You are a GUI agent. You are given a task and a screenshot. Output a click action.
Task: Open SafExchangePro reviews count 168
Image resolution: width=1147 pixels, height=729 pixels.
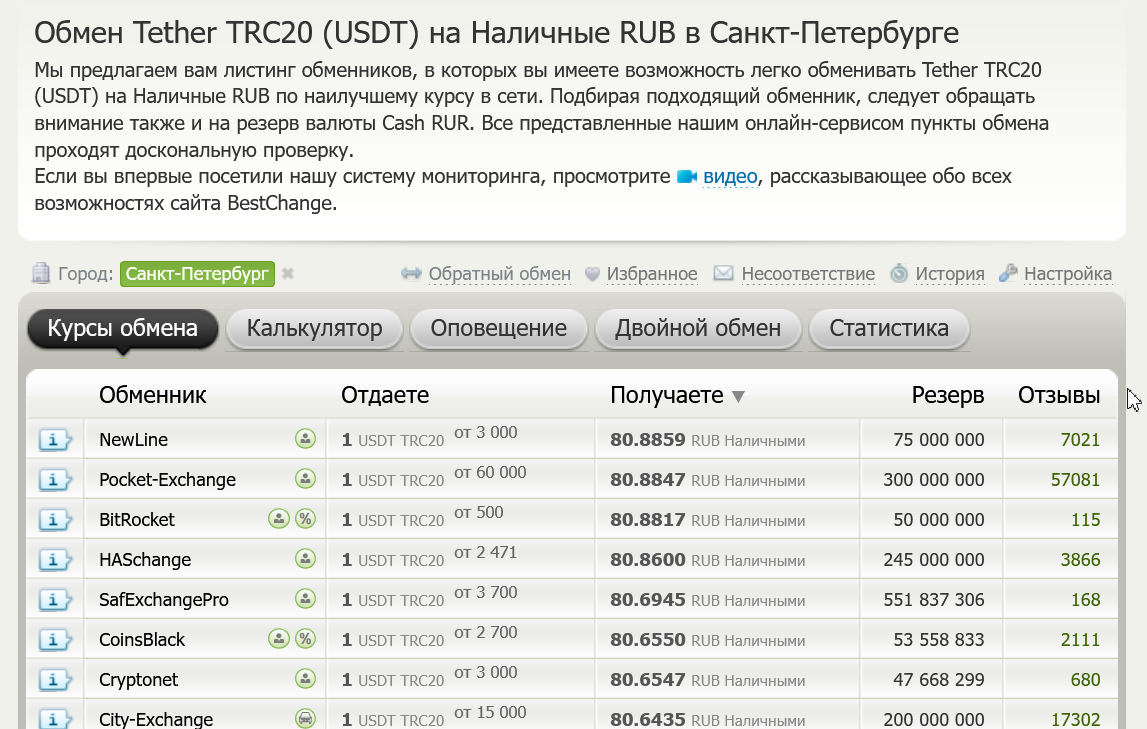tap(1086, 600)
